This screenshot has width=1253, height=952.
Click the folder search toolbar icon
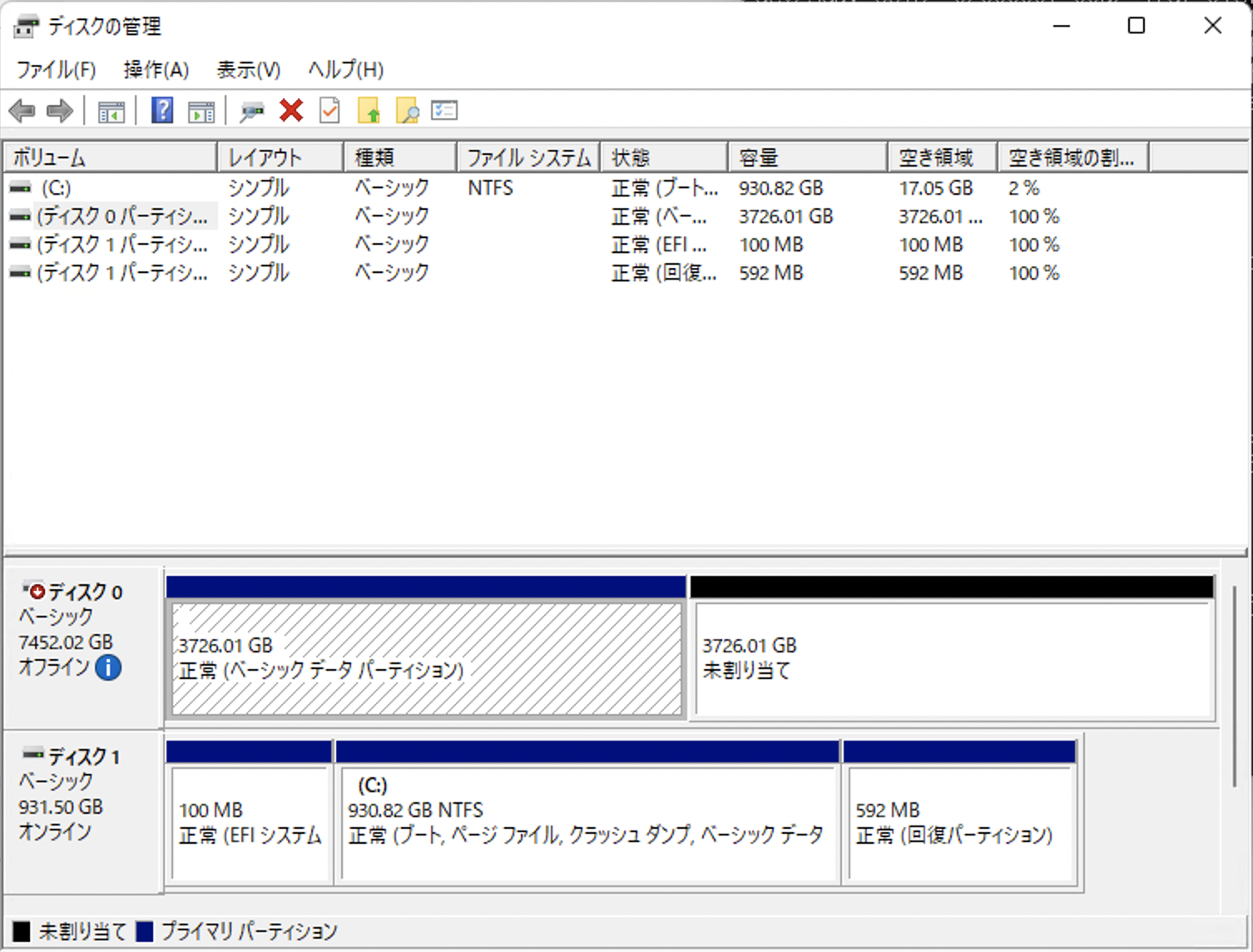coord(407,110)
